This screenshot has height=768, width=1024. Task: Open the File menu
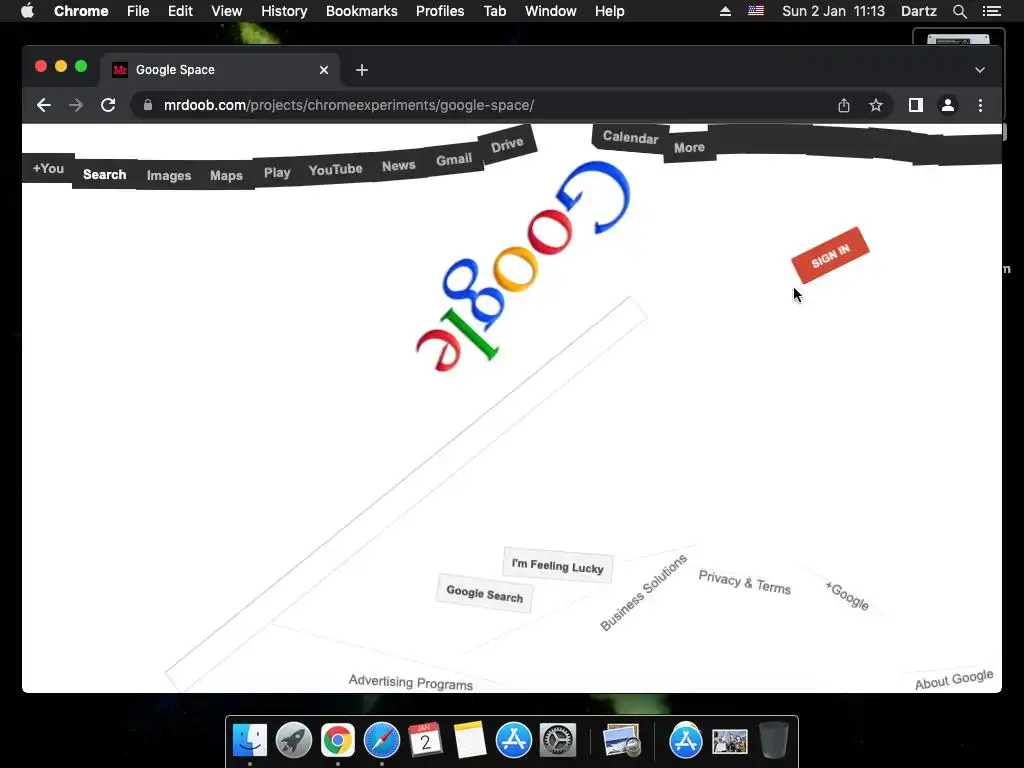(138, 11)
